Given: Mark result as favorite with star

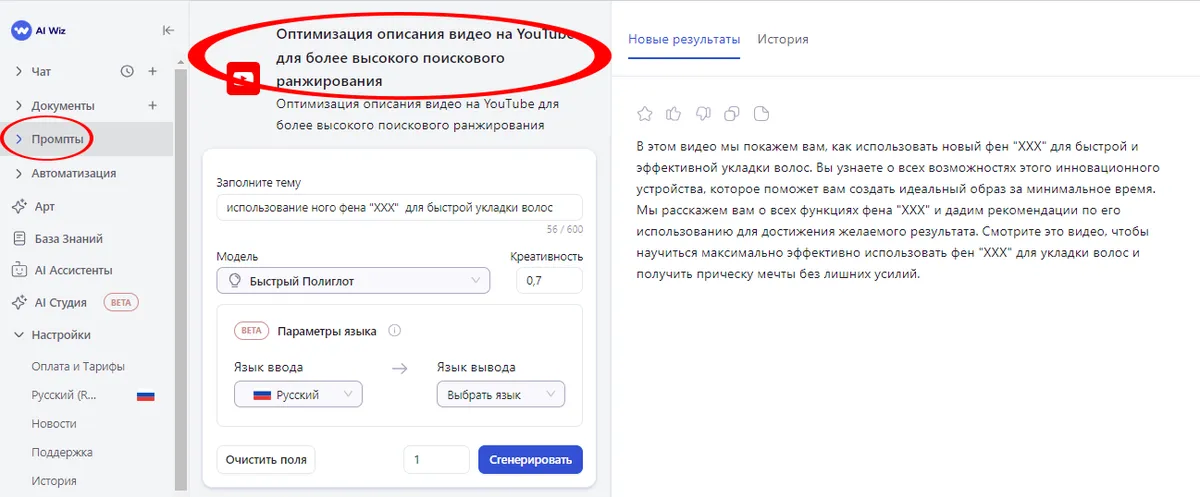Looking at the screenshot, I should click(x=645, y=113).
